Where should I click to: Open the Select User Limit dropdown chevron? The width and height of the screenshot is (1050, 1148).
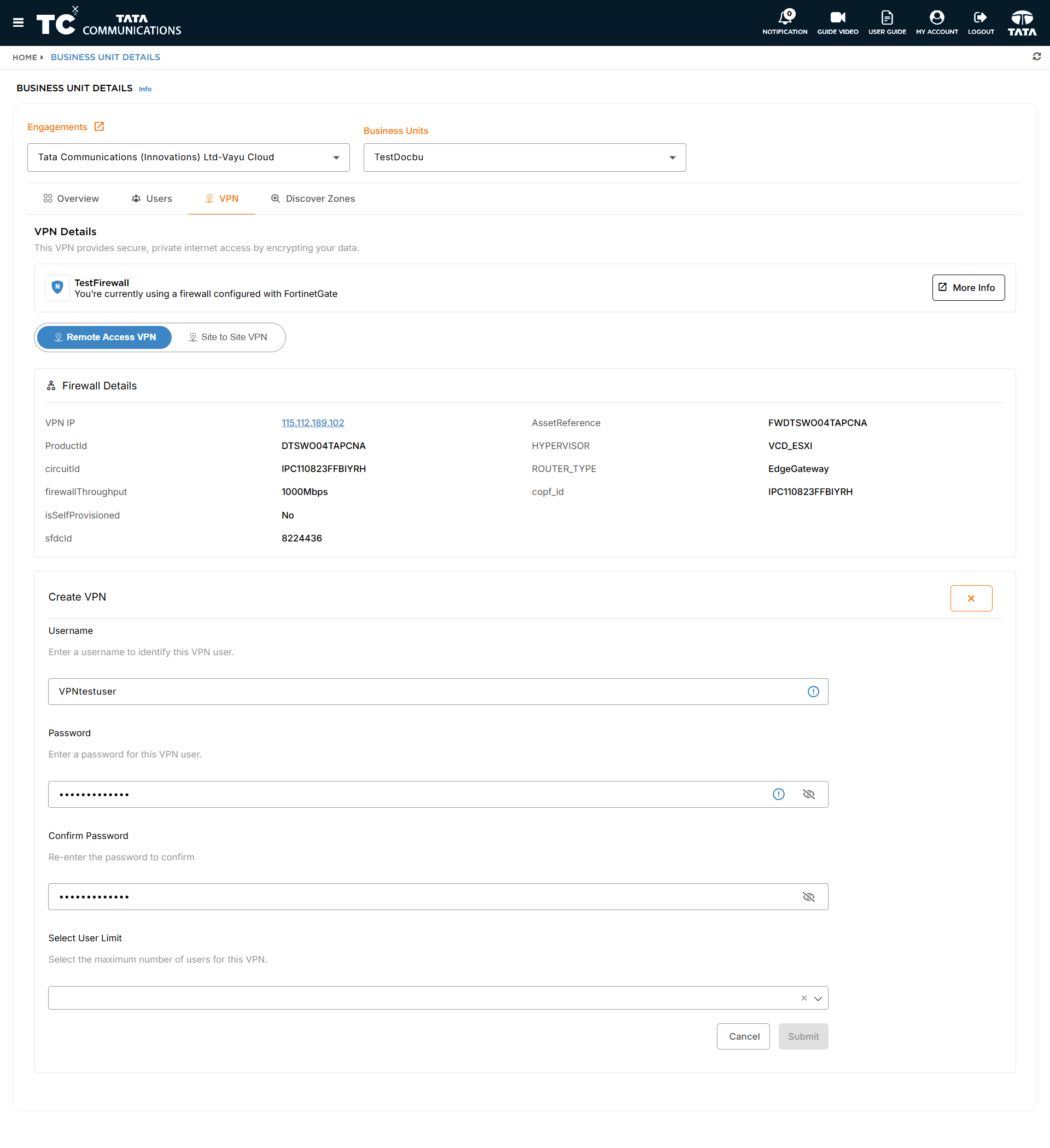pyautogui.click(x=818, y=998)
